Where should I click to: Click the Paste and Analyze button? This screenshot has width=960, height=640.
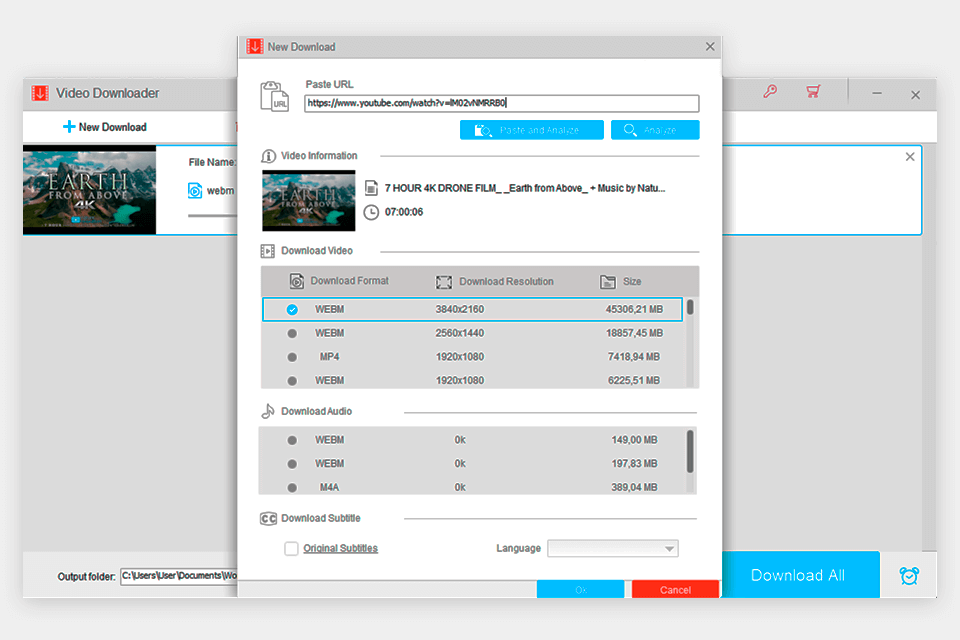tap(531, 129)
